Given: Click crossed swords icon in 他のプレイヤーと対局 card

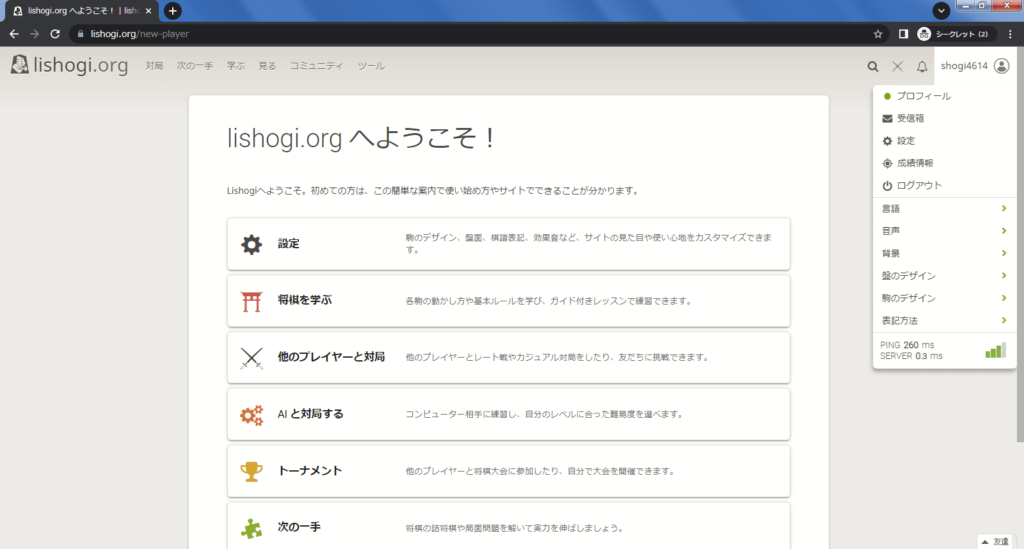Looking at the screenshot, I should point(251,358).
